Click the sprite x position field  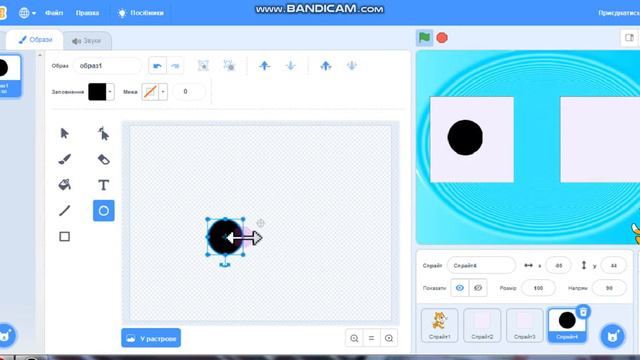click(x=558, y=266)
